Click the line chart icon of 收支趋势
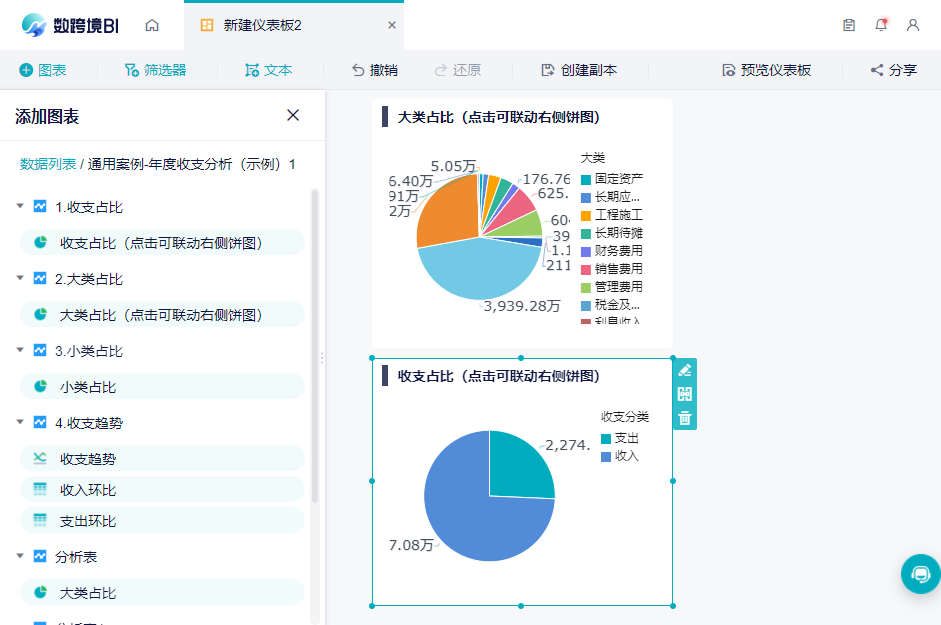The height and width of the screenshot is (625, 941). [40, 458]
